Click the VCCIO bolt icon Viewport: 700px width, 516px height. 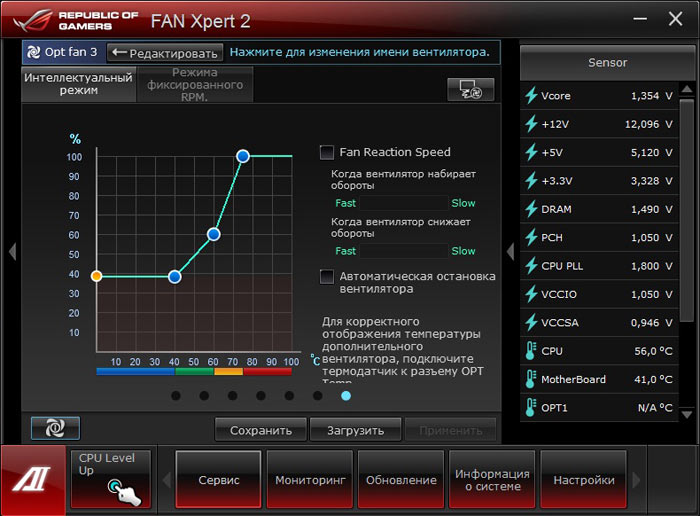point(531,294)
